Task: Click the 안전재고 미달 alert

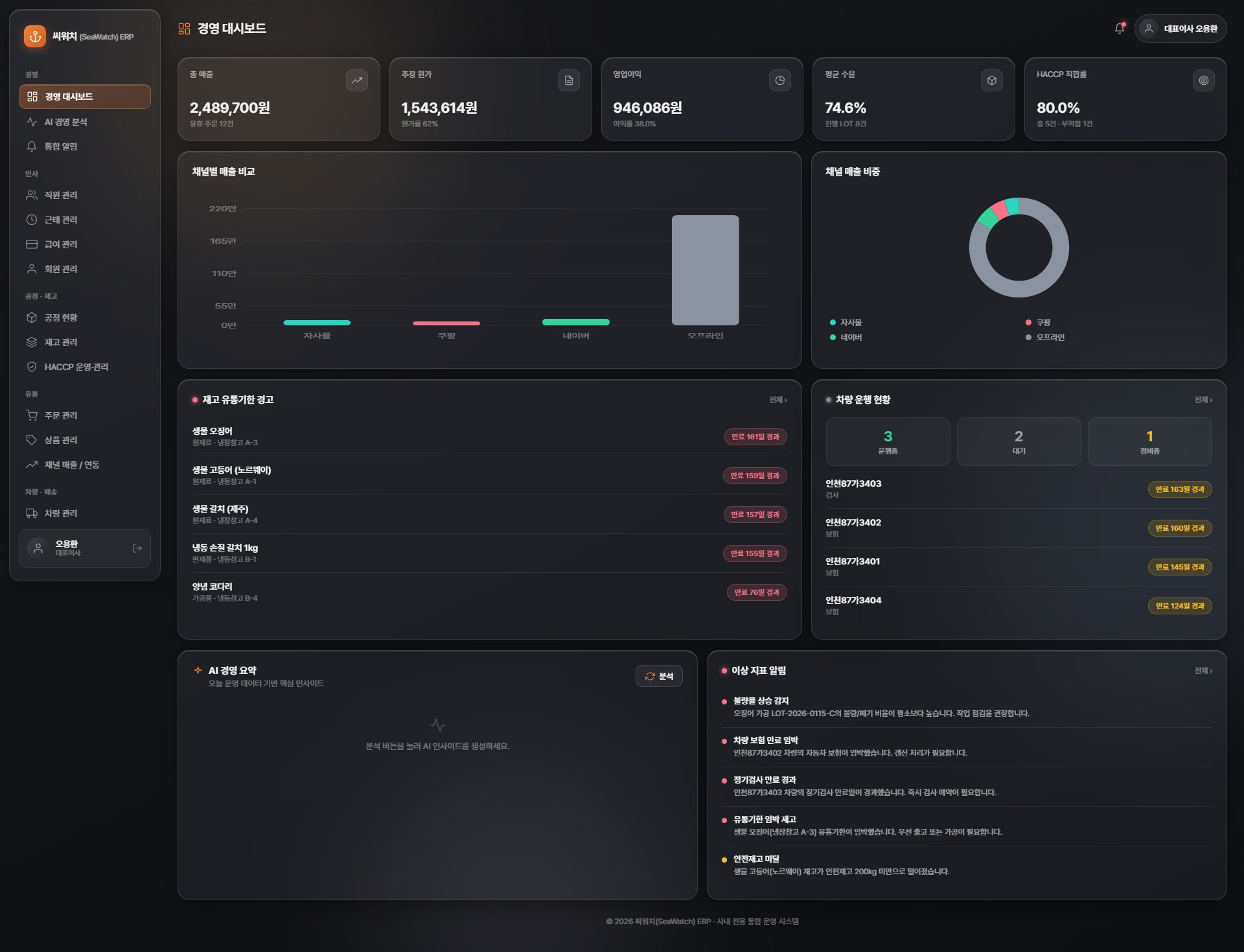Action: tap(967, 865)
